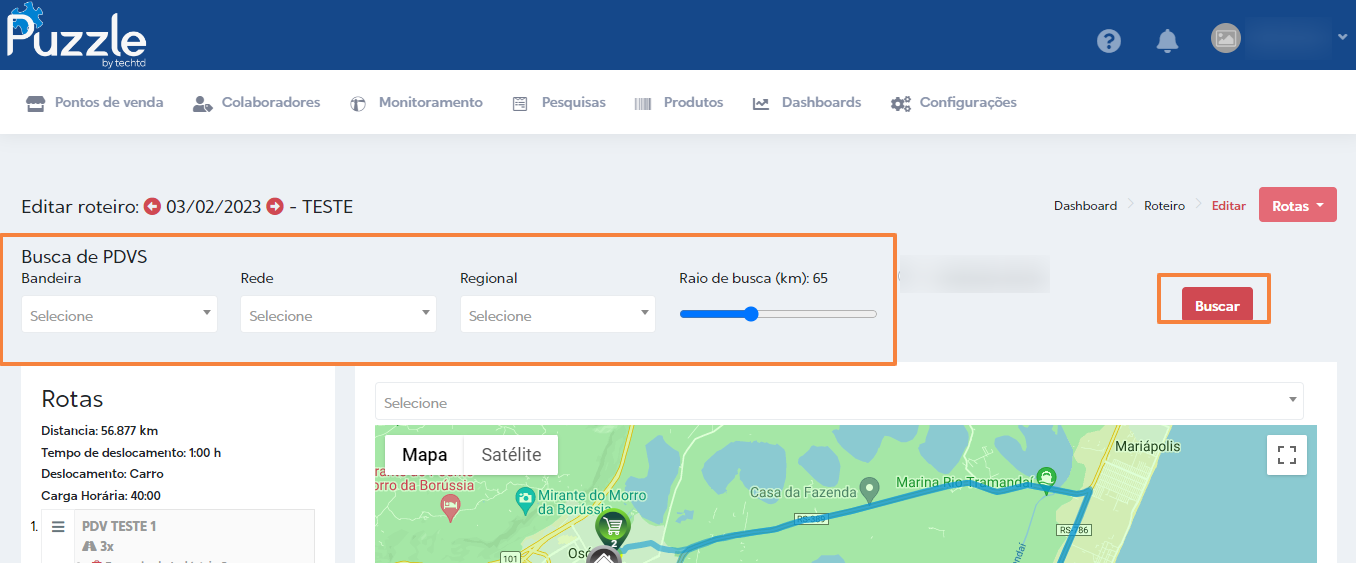
Task: Open the Pesquisas menu
Action: 559,103
